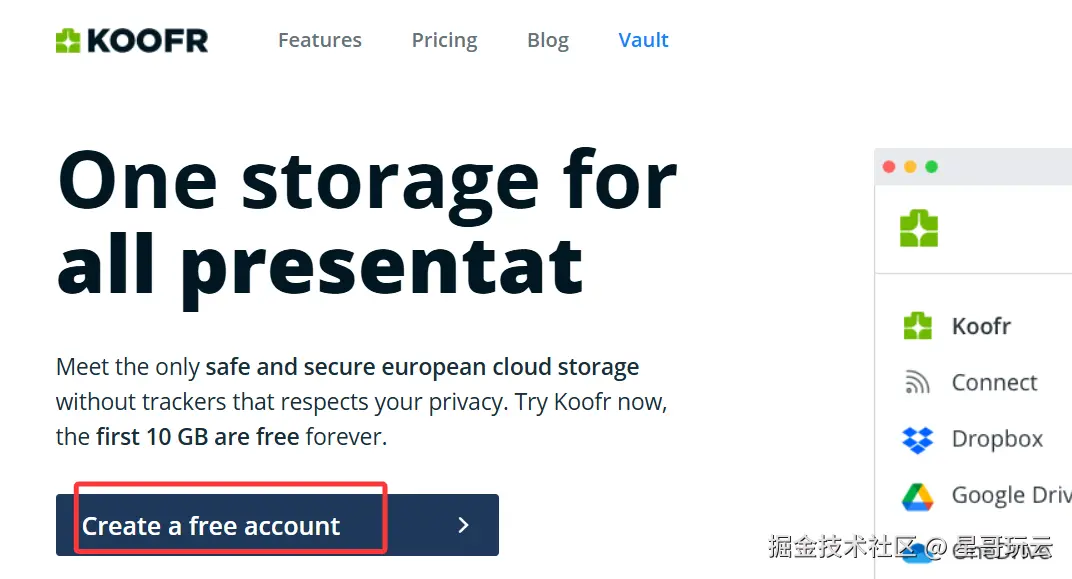Click the Koofr logo in header
The width and height of the screenshot is (1072, 579).
132,41
